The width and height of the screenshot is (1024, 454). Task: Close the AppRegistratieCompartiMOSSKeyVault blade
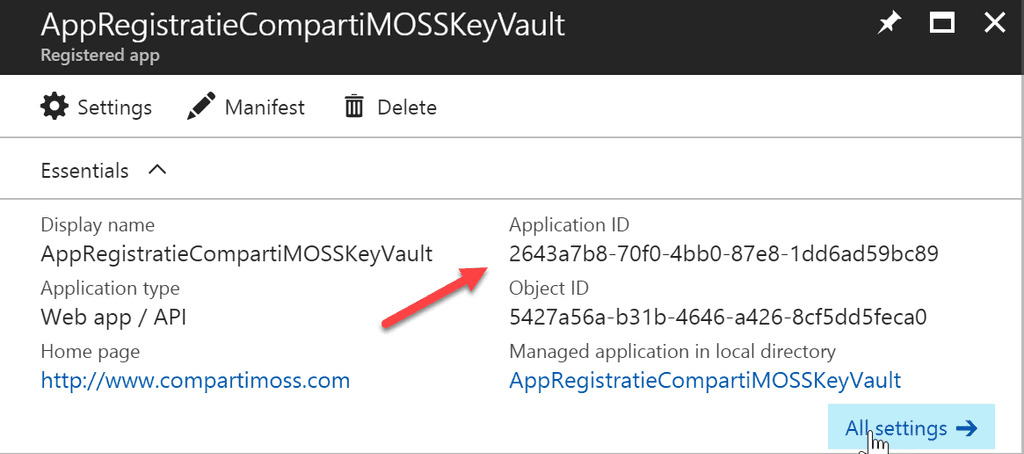click(994, 24)
